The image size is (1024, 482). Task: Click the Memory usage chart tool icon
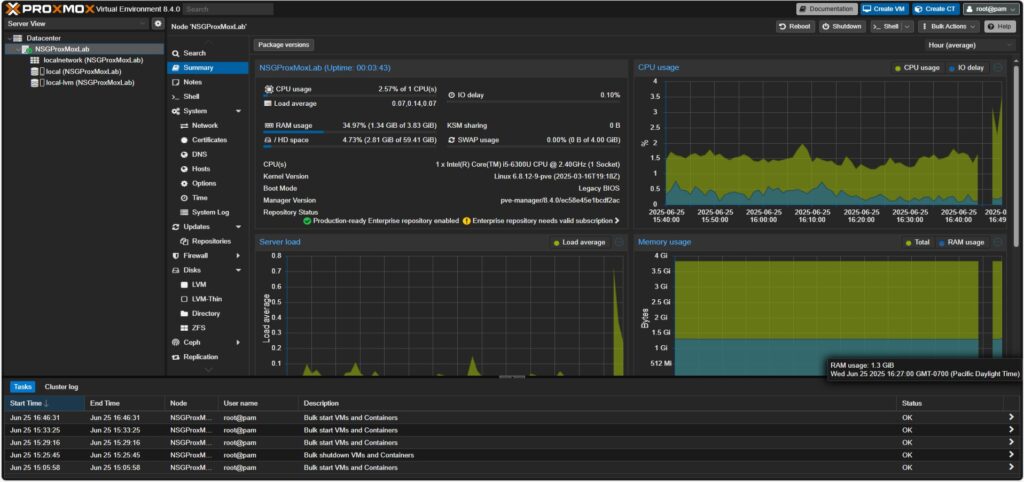coord(998,242)
